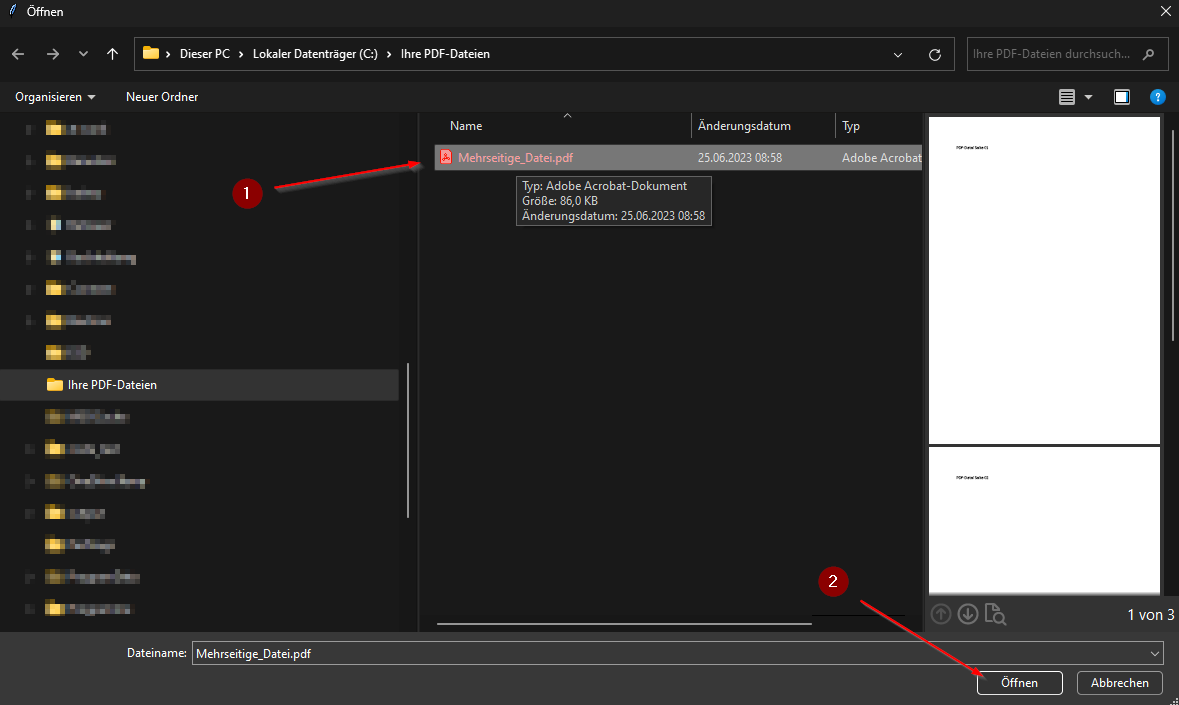Select Mehrseitige_Datei.pdf in file list
Image resolution: width=1179 pixels, height=705 pixels.
pyautogui.click(x=515, y=158)
